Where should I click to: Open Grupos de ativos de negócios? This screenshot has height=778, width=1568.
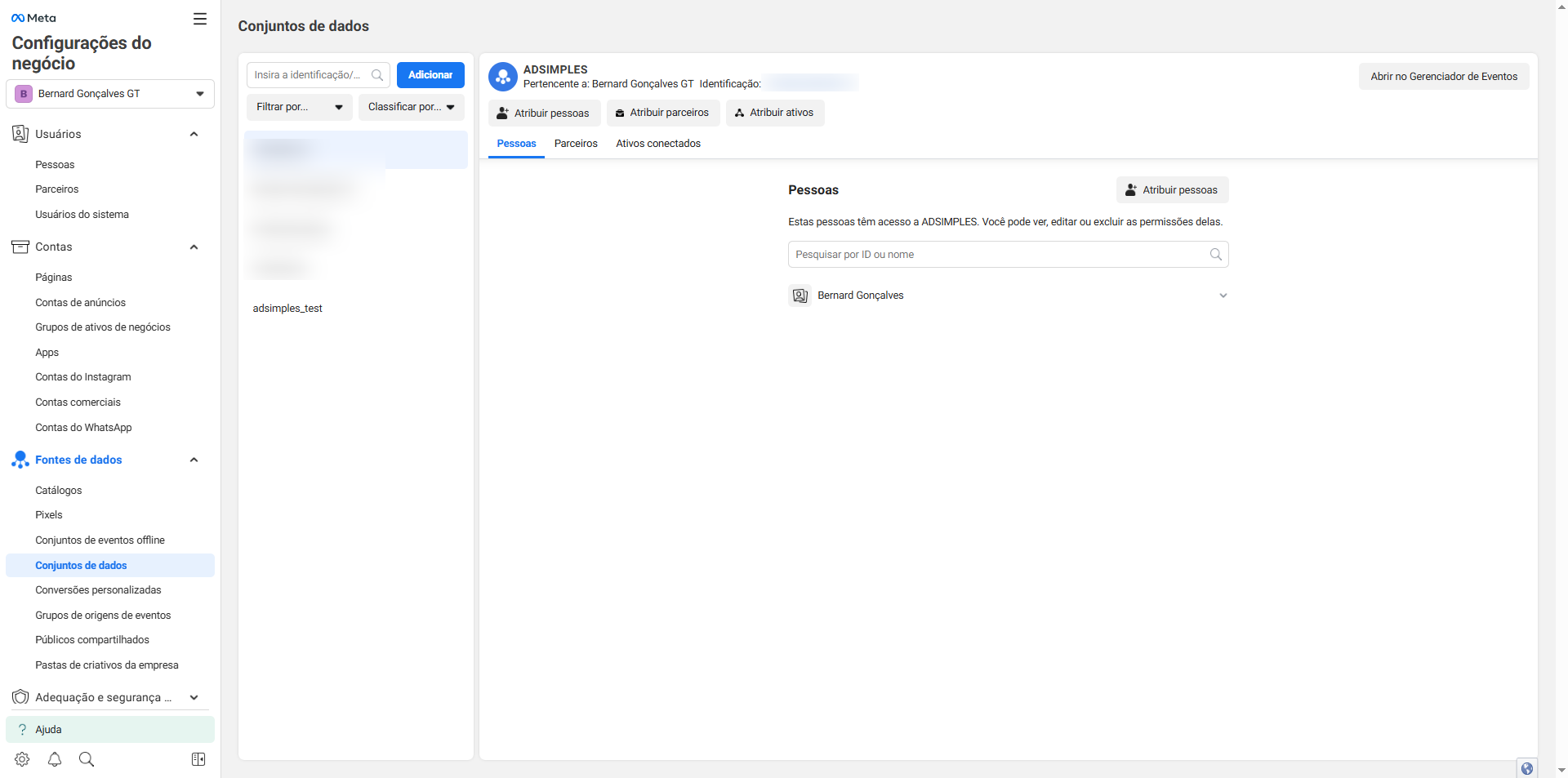pyautogui.click(x=103, y=327)
